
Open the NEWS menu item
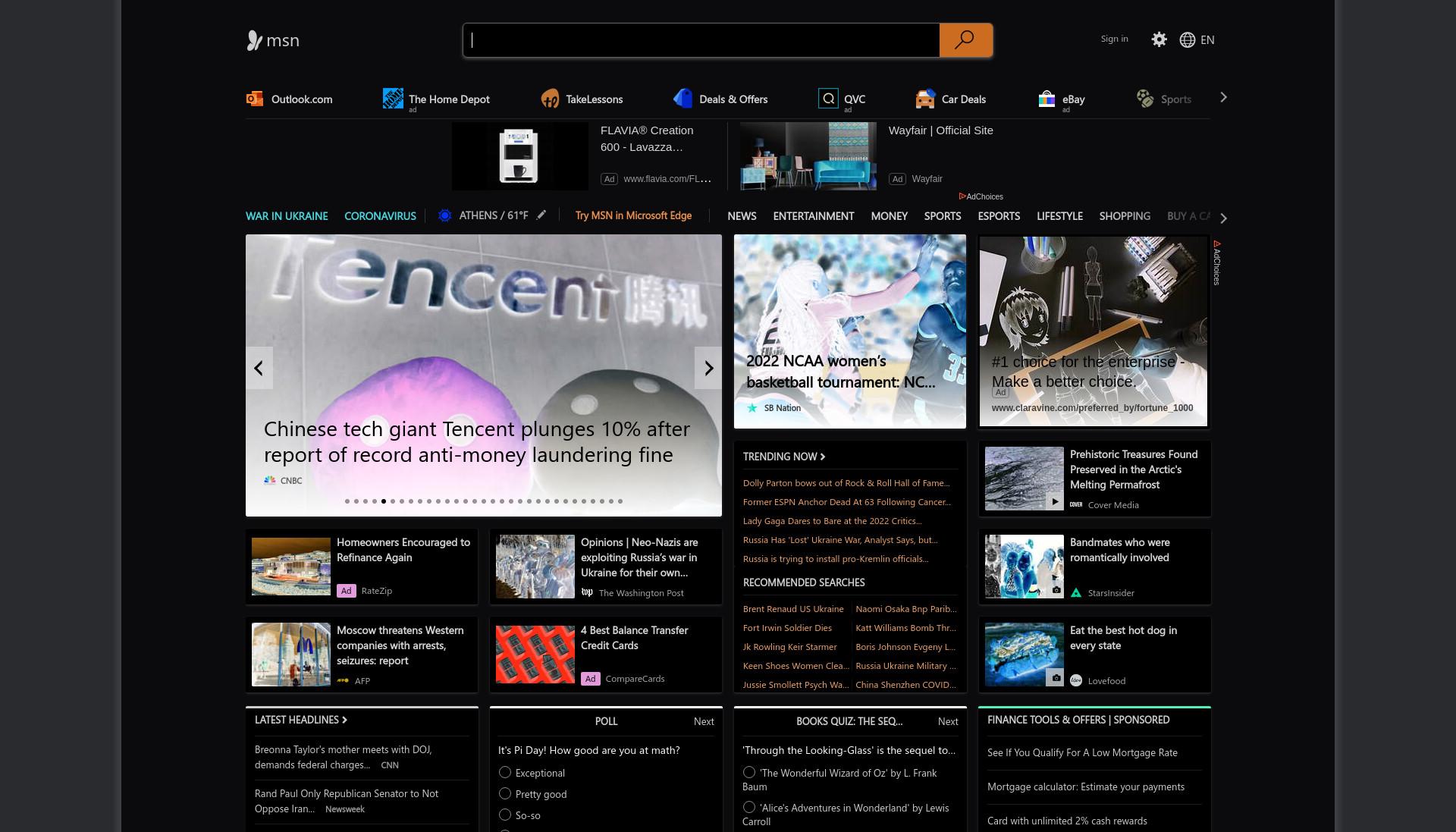click(x=742, y=216)
